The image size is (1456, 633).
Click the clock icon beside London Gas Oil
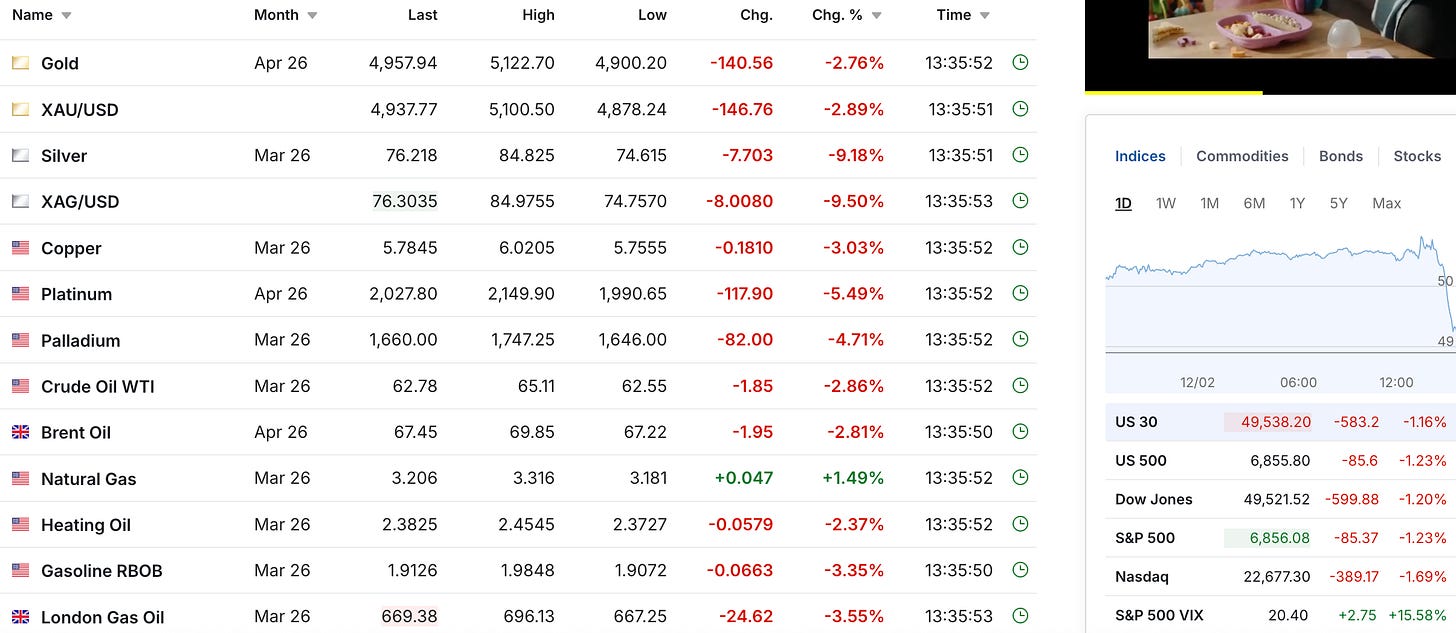pos(1020,616)
